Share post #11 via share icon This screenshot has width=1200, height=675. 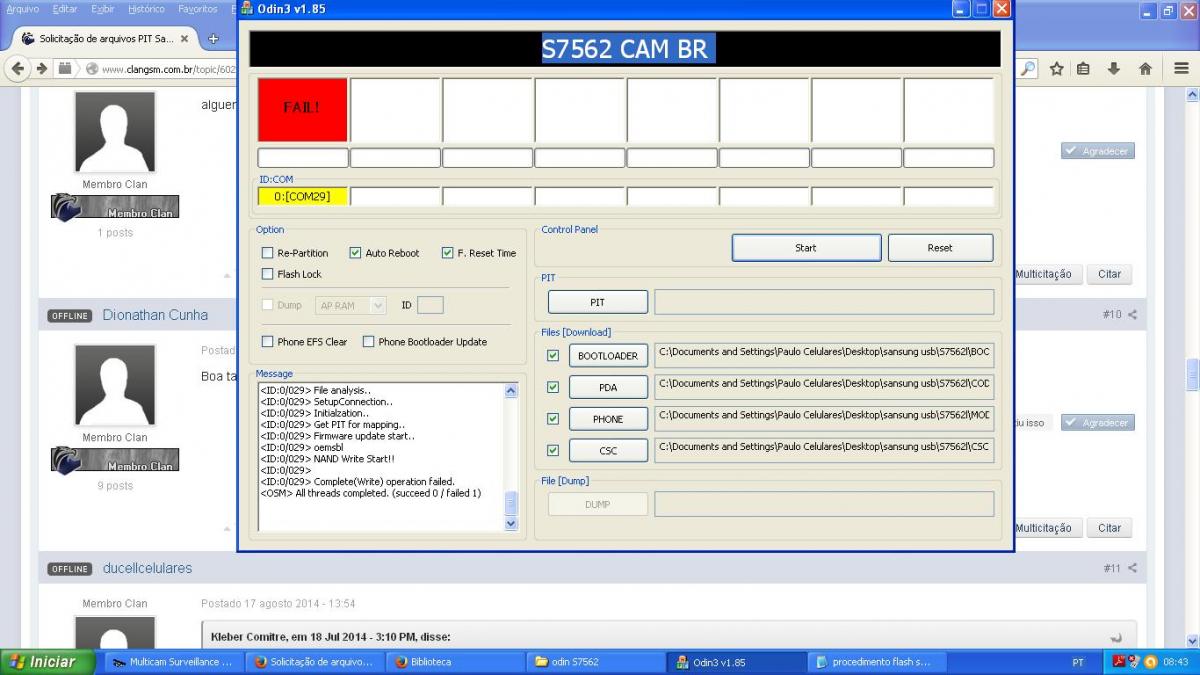click(1133, 568)
